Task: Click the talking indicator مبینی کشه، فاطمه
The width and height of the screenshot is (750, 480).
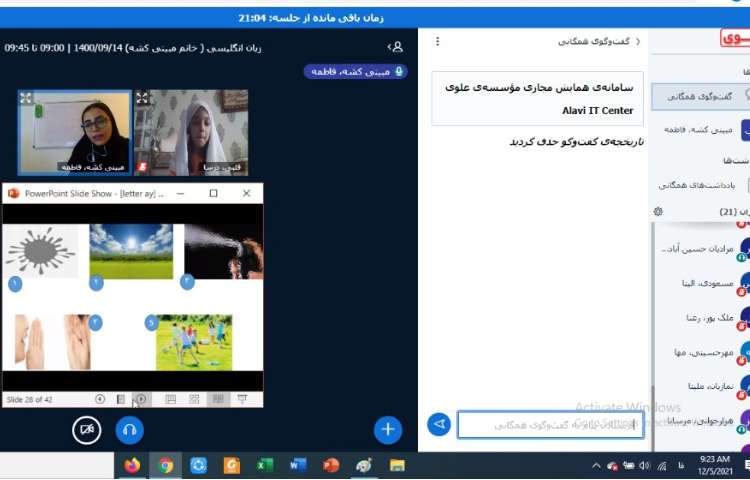Action: 355,72
